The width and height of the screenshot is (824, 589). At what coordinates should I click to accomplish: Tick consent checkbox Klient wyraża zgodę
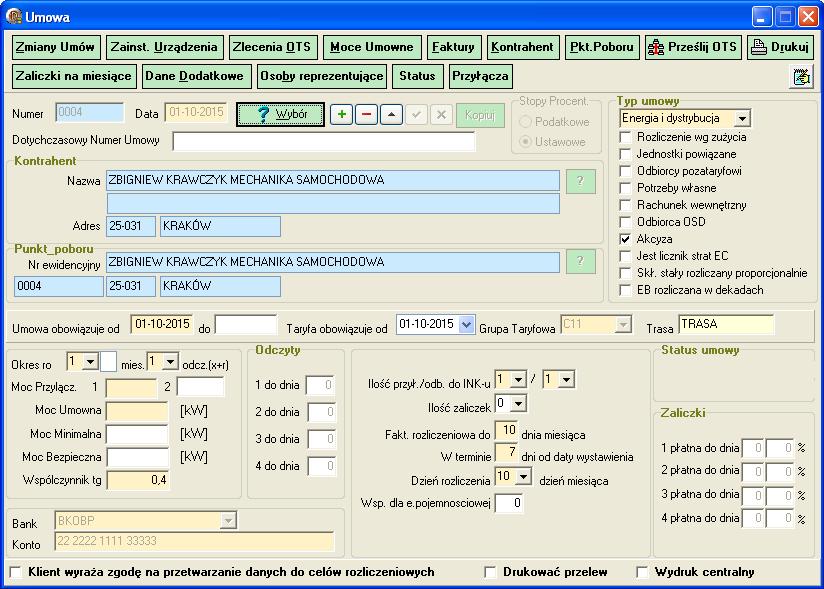(16, 572)
